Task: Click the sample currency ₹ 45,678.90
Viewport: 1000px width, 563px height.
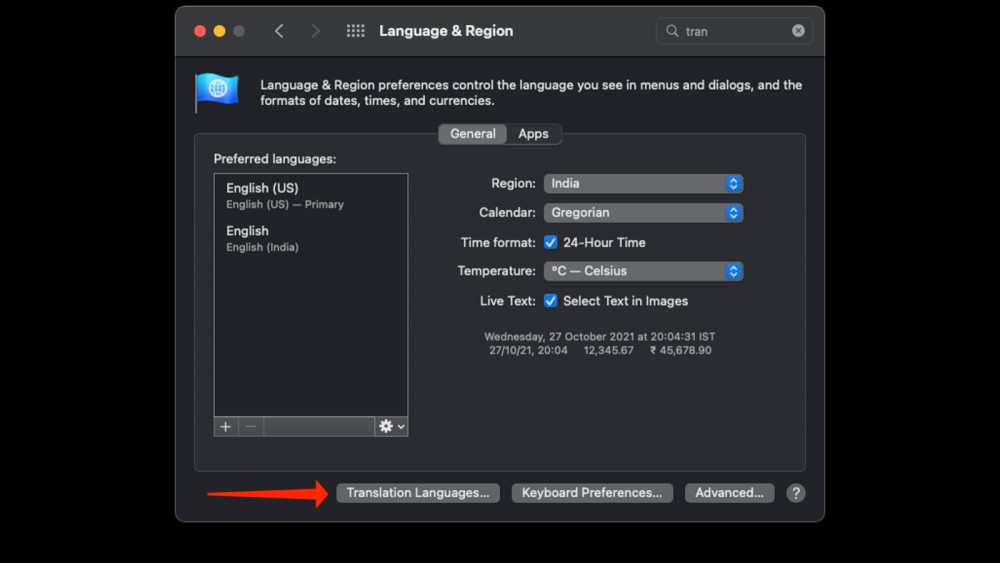Action: coord(680,350)
